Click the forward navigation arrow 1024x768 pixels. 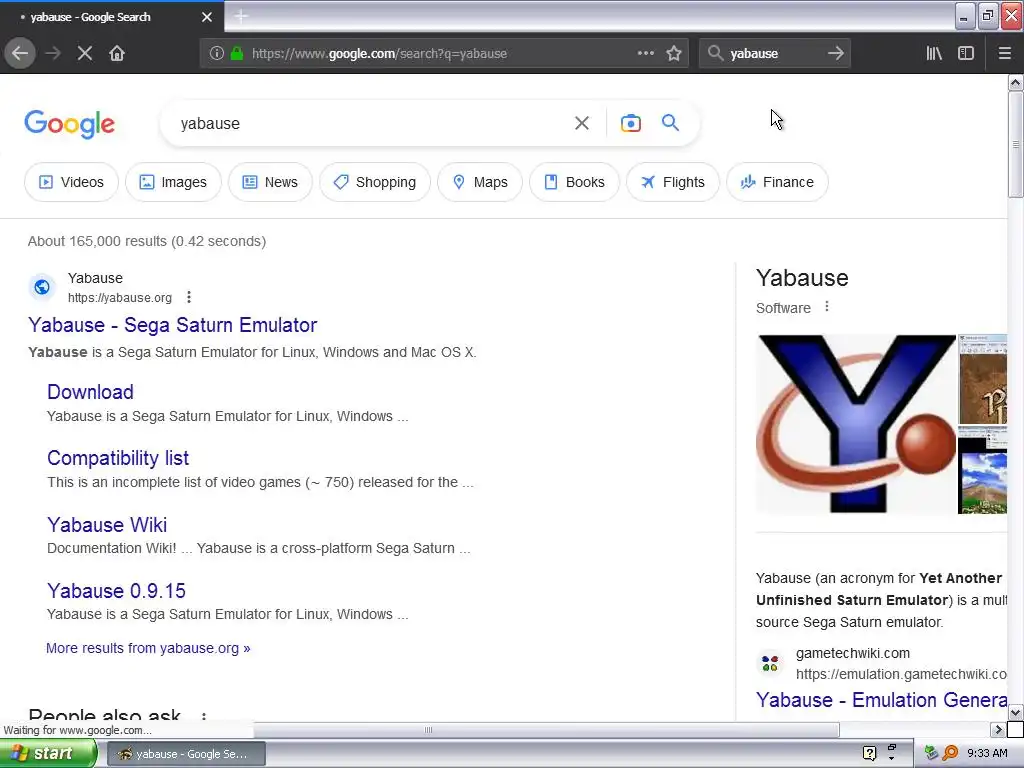[53, 53]
